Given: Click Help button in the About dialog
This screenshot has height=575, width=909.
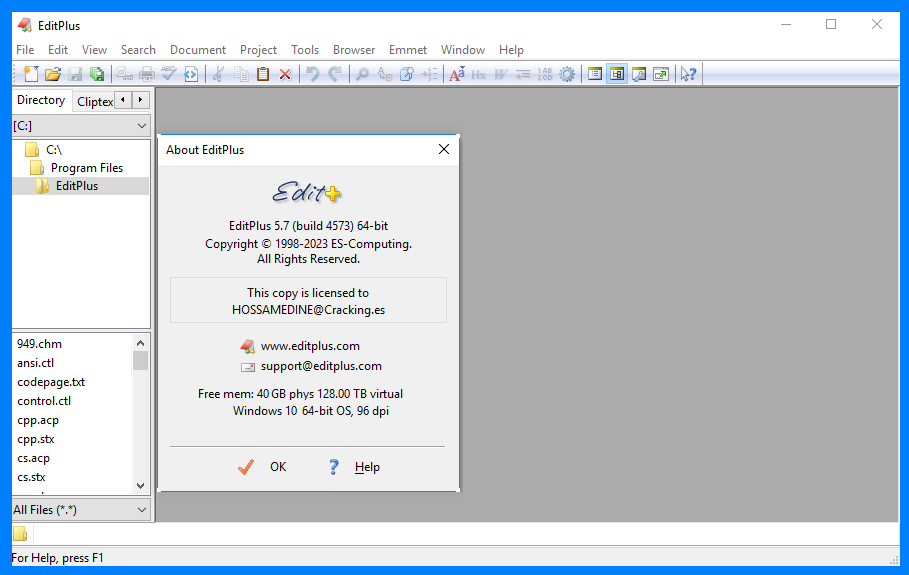Looking at the screenshot, I should (354, 467).
